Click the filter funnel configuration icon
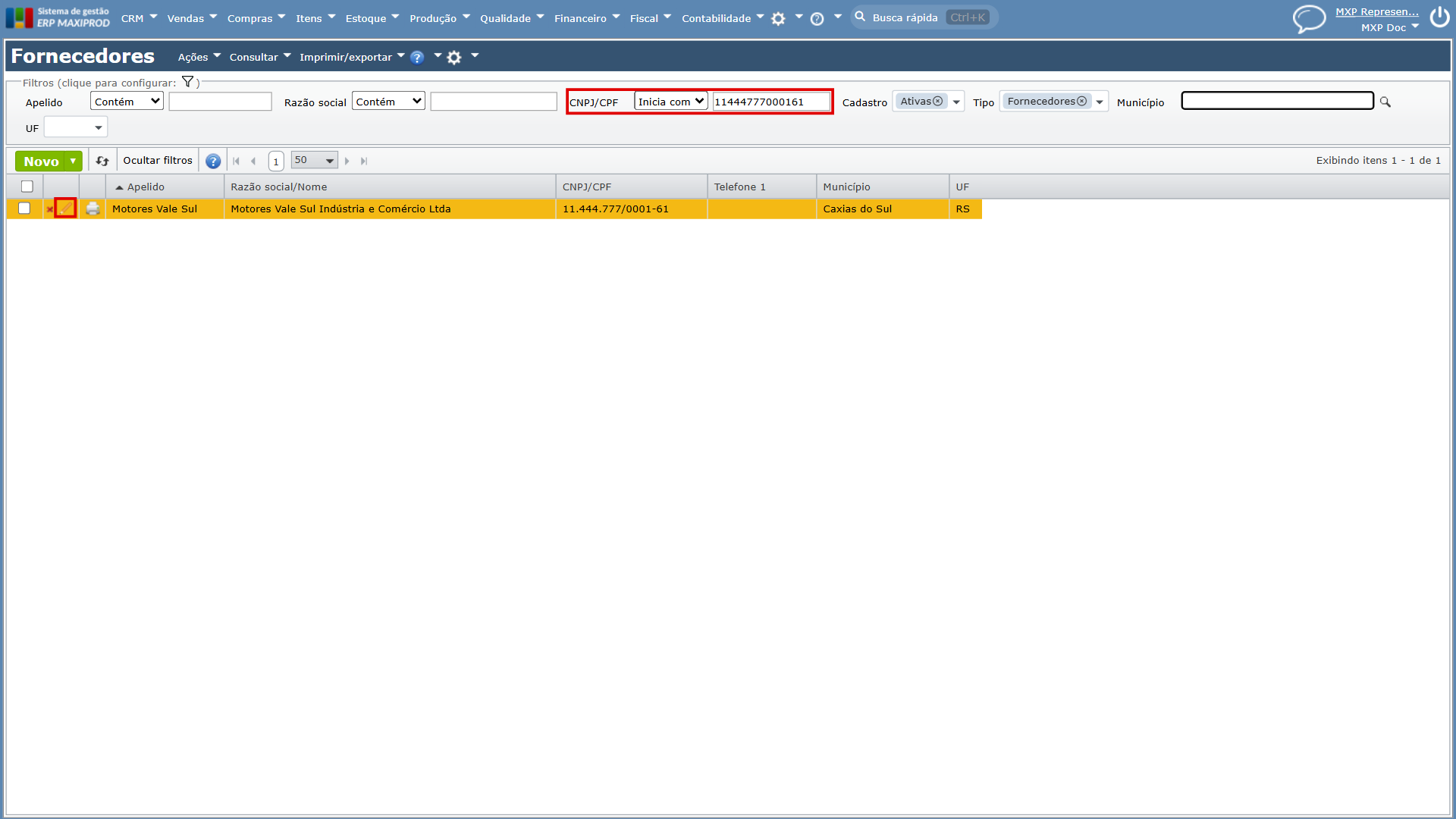Screen dimensions: 1456x819 (187, 82)
